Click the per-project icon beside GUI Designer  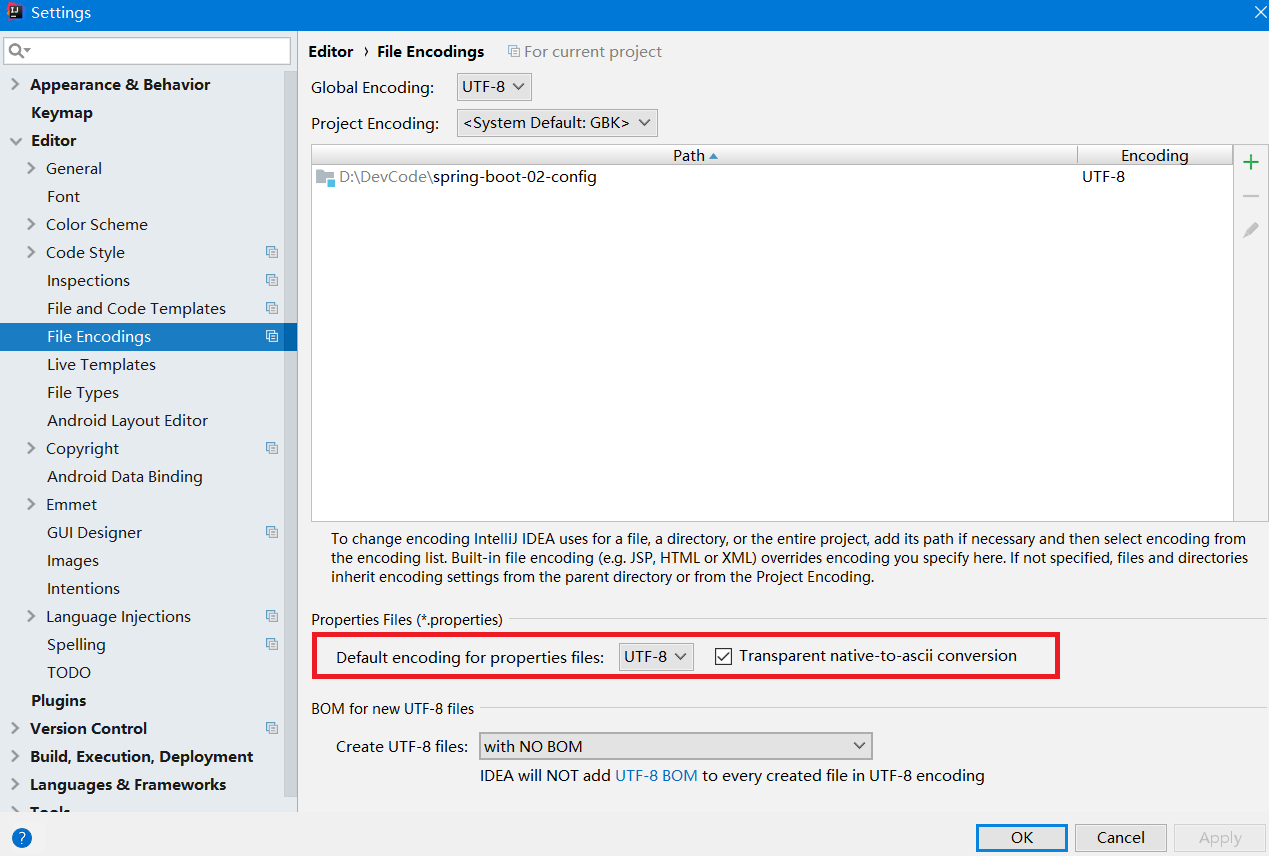272,533
